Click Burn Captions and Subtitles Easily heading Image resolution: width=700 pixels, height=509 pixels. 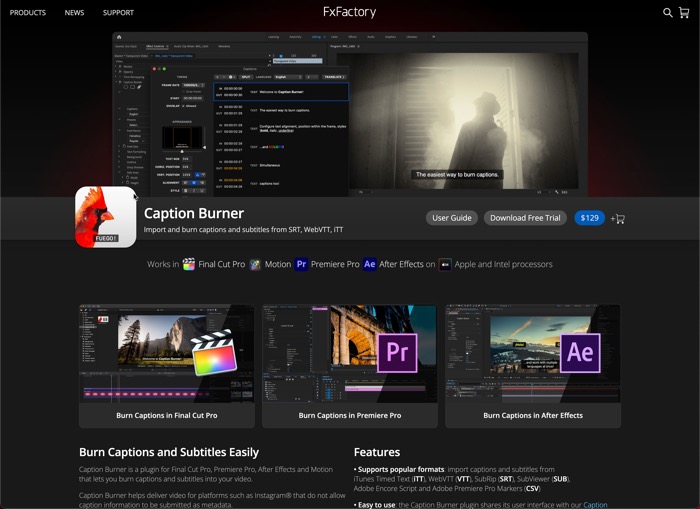click(169, 452)
